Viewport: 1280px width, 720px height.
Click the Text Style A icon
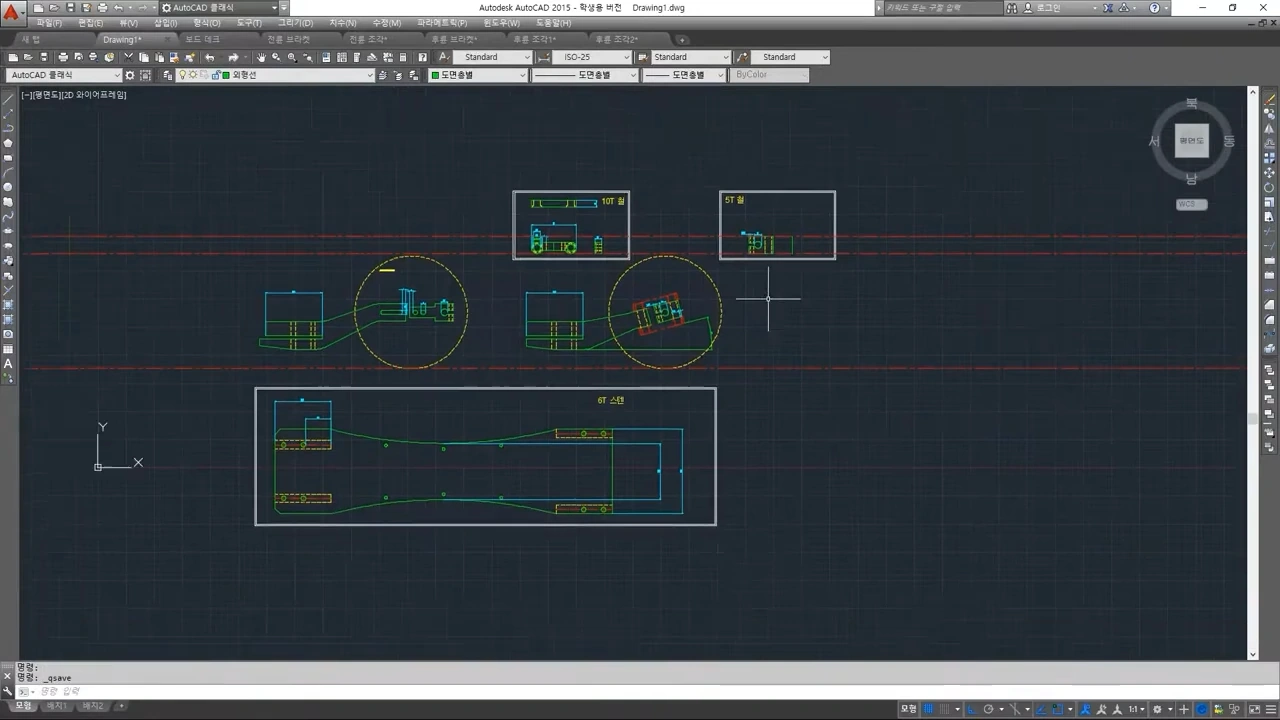tap(444, 57)
